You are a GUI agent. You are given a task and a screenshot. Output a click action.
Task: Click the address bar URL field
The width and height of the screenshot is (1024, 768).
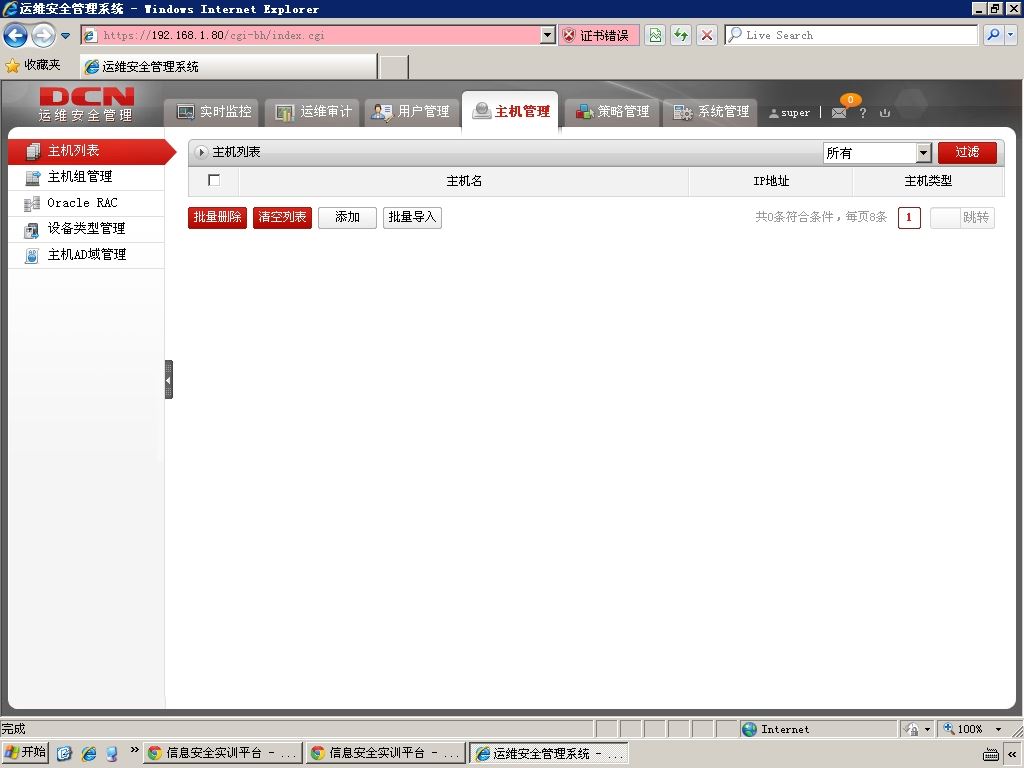312,35
